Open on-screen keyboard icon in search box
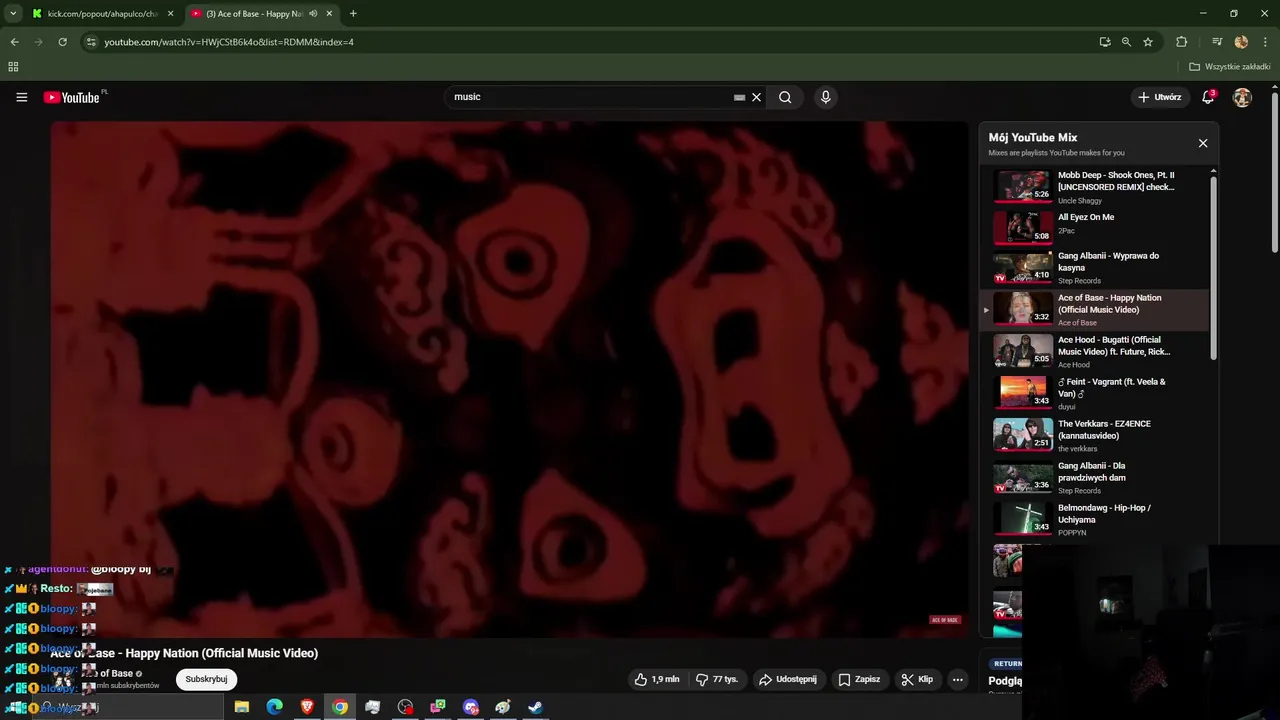 pos(739,97)
